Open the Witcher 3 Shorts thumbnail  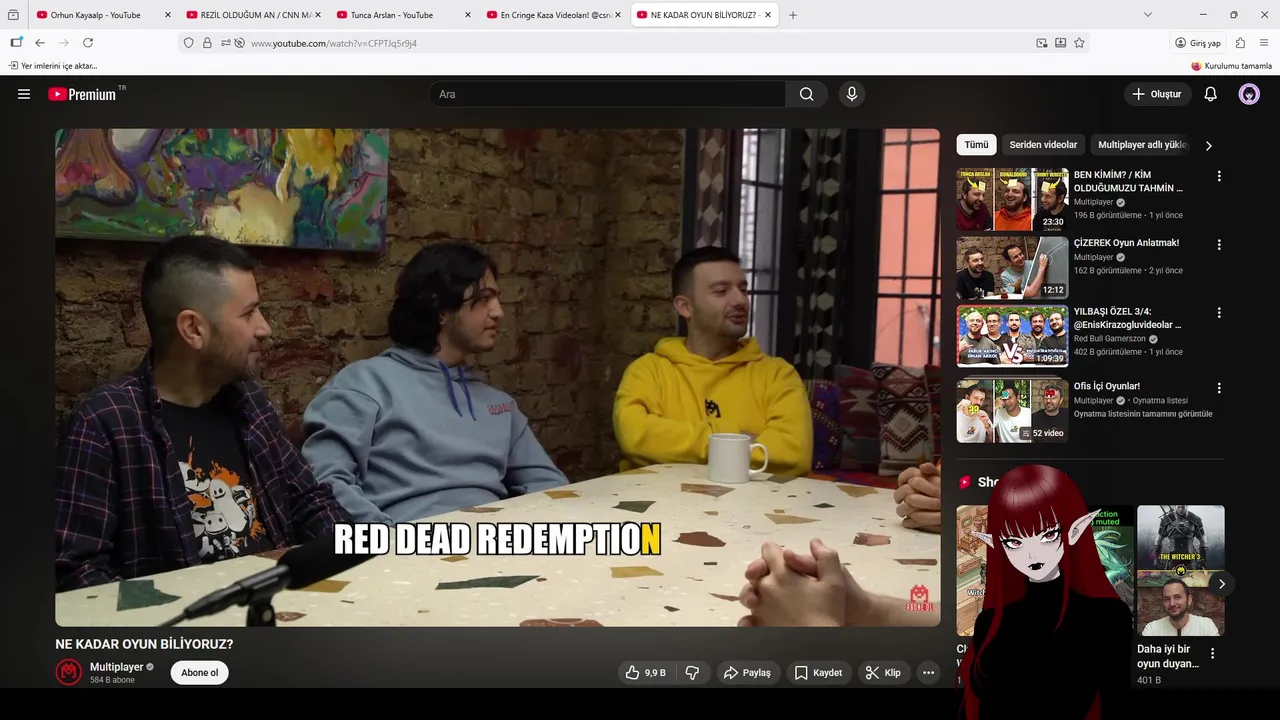1180,570
